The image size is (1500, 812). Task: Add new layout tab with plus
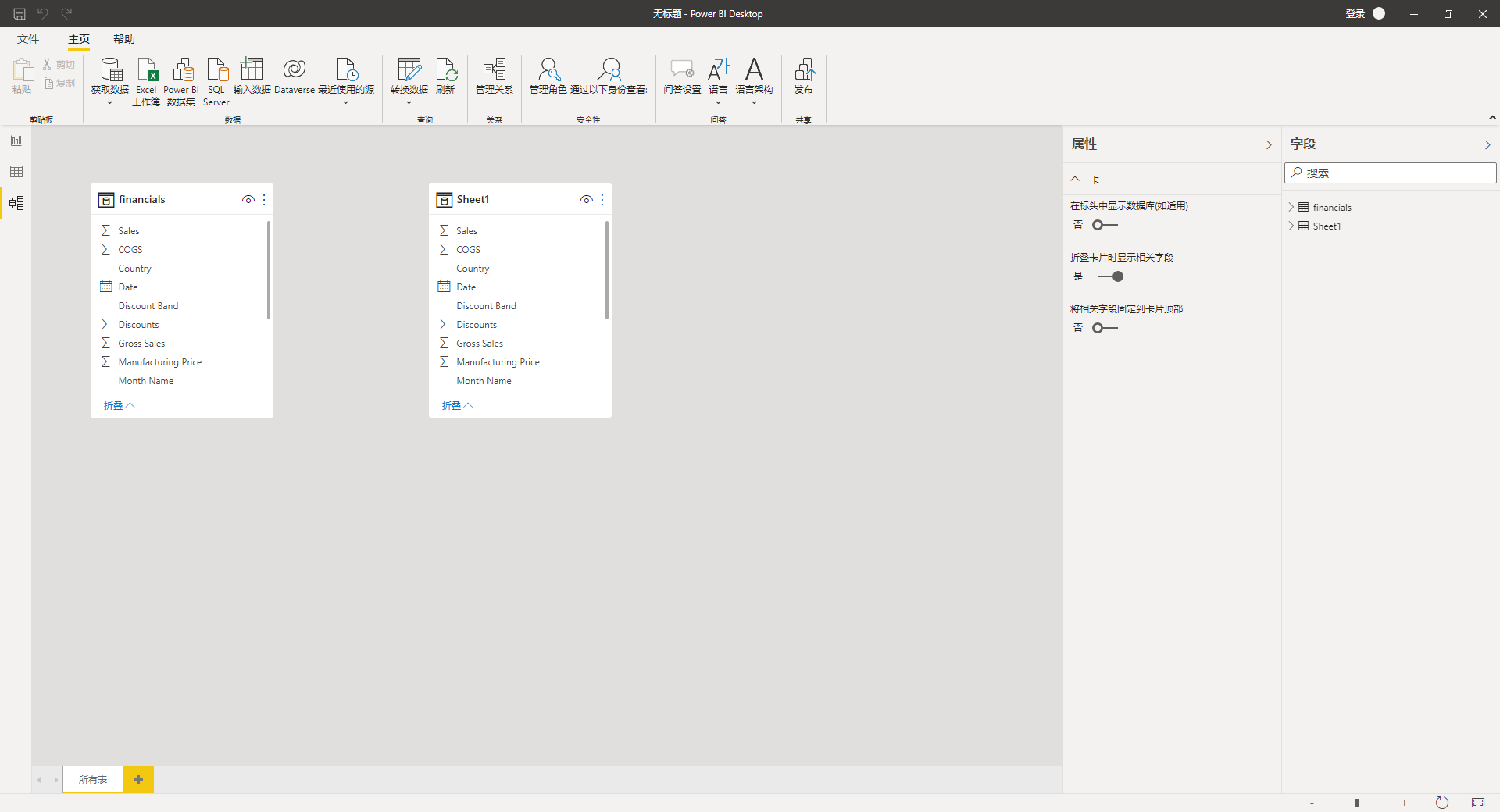[138, 779]
